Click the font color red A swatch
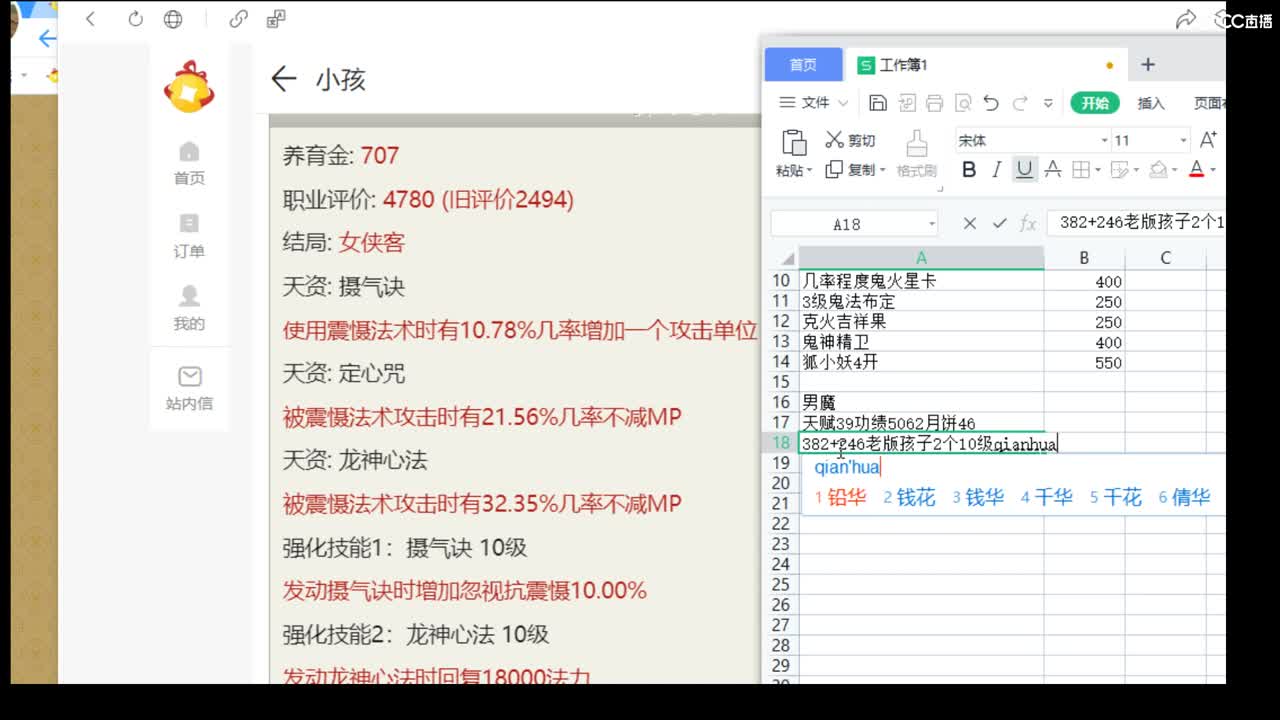 (x=1196, y=170)
